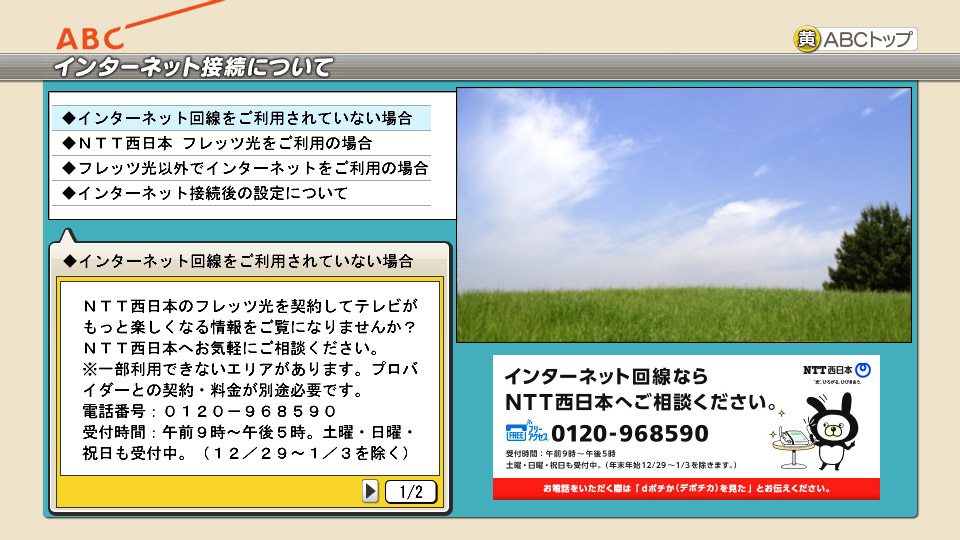Click the rabbit mascot illustration
Image resolution: width=960 pixels, height=540 pixels.
pos(830,432)
